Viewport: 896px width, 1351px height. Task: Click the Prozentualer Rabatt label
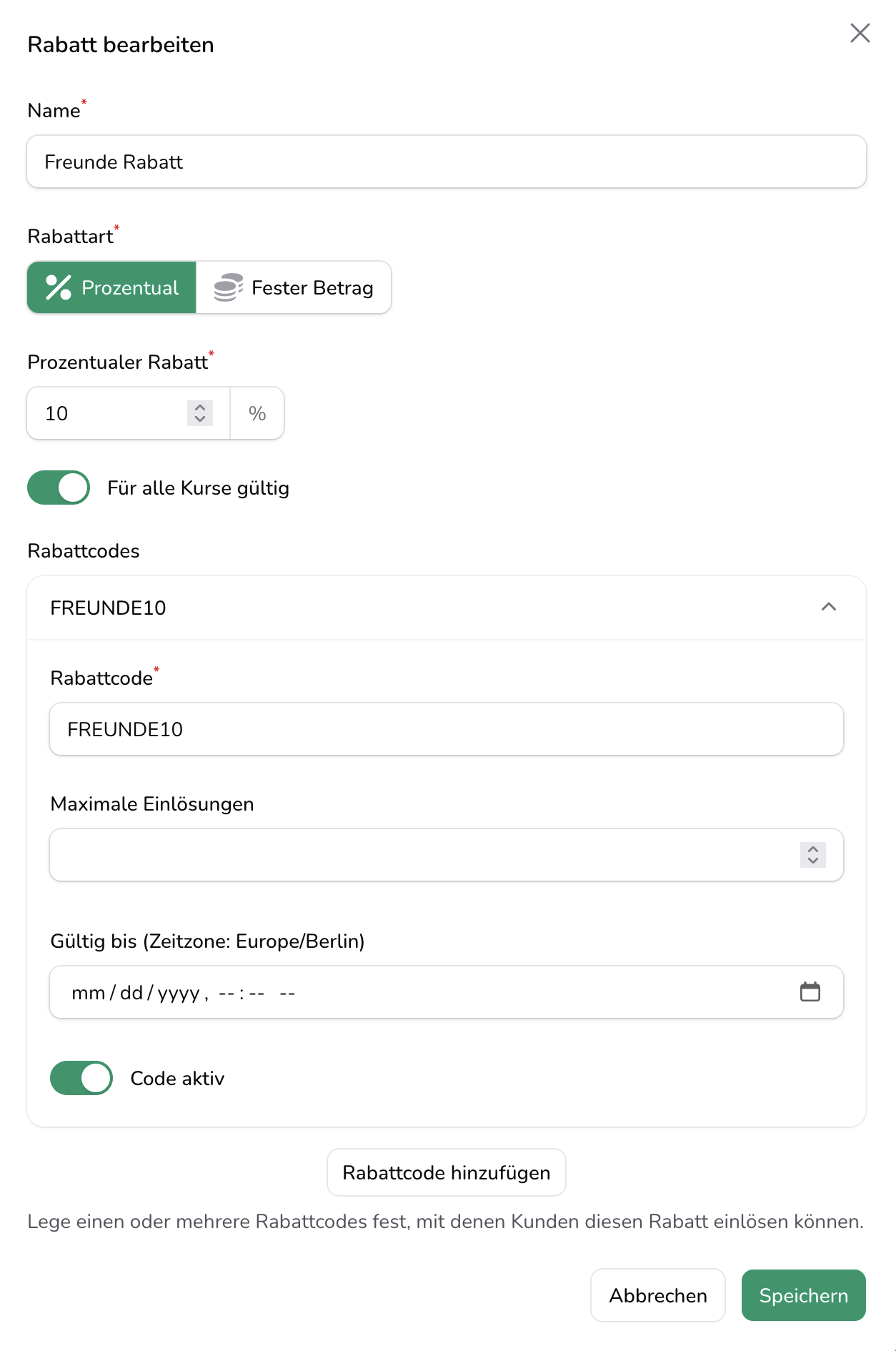(118, 362)
